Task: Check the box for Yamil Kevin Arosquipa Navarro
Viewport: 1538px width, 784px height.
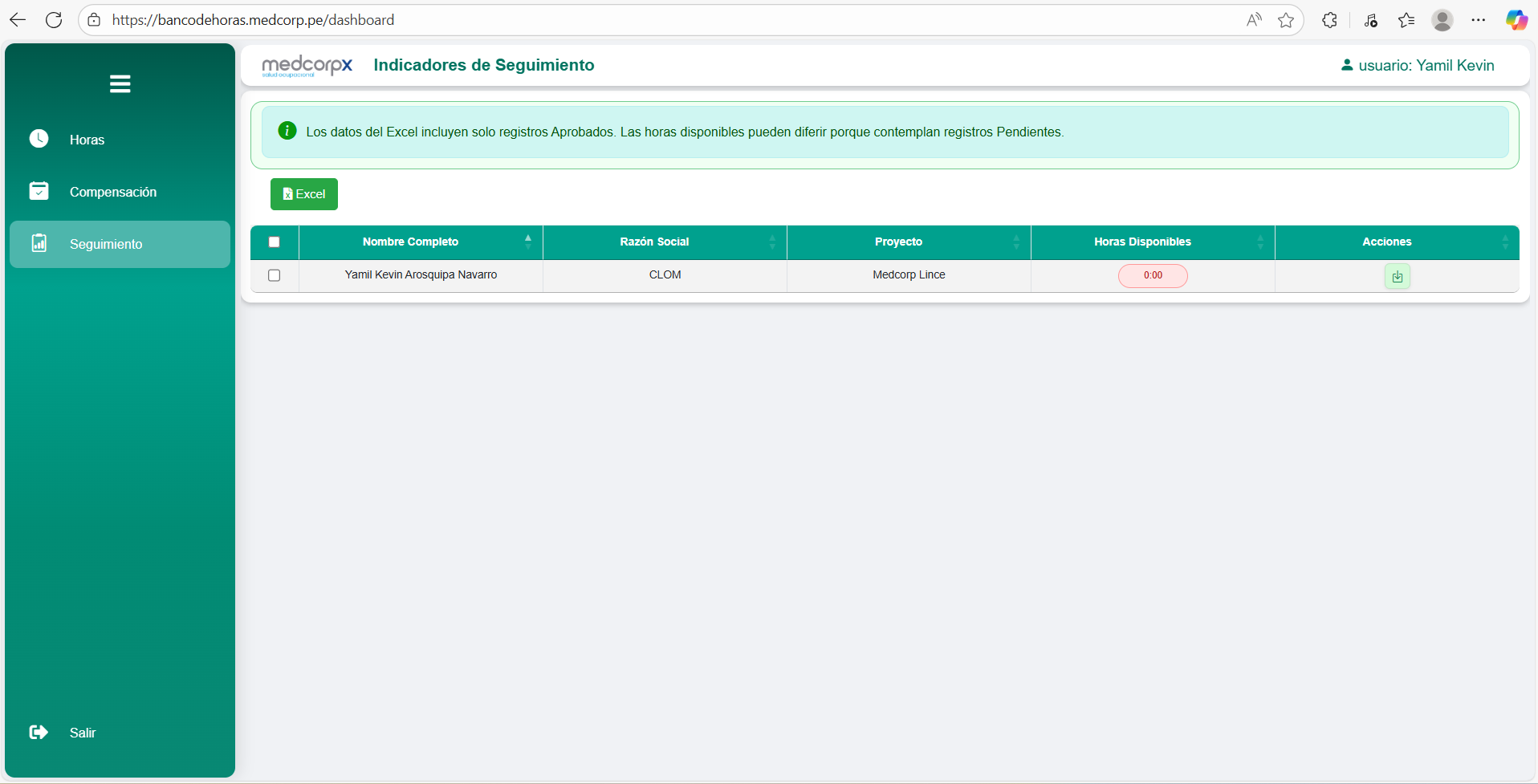Action: 275,275
